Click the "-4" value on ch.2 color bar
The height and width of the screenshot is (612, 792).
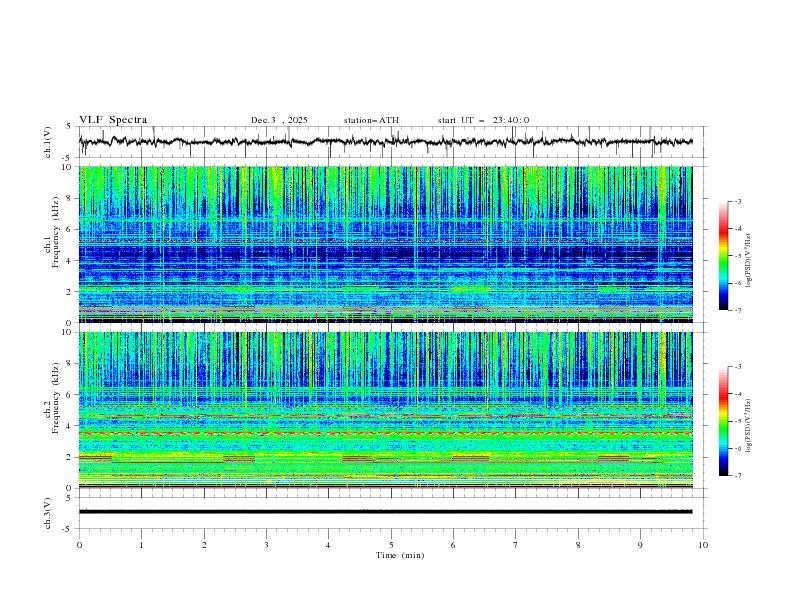tap(737, 394)
